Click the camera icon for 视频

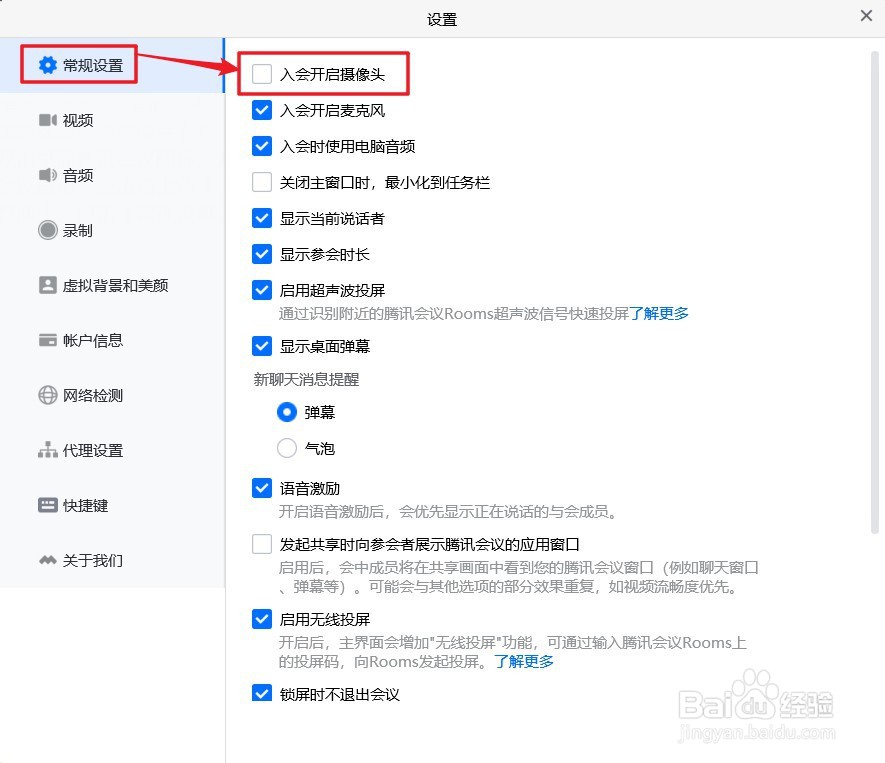point(48,120)
